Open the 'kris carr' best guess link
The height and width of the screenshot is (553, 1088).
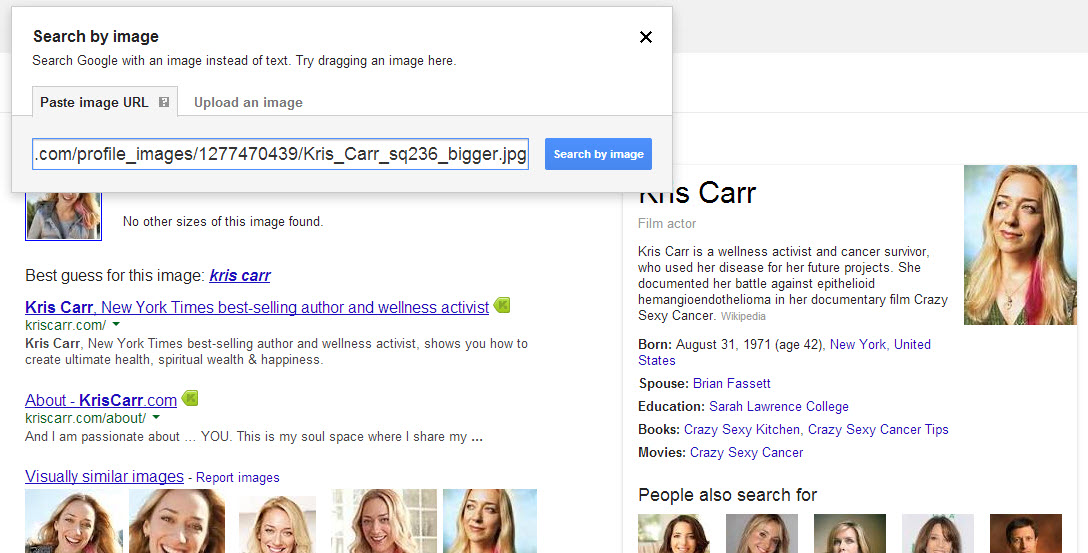click(240, 275)
